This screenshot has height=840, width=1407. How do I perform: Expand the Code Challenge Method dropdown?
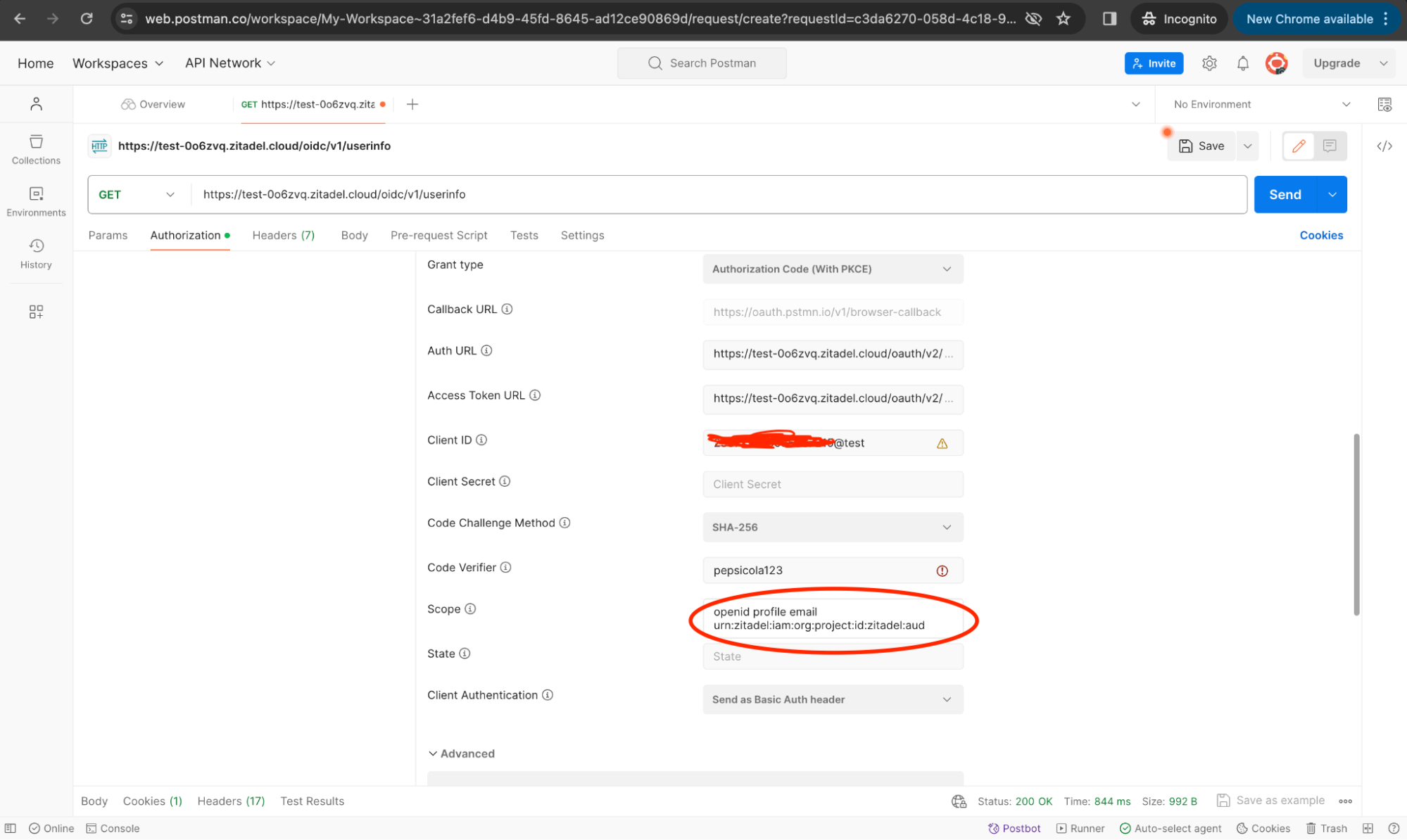coord(945,527)
